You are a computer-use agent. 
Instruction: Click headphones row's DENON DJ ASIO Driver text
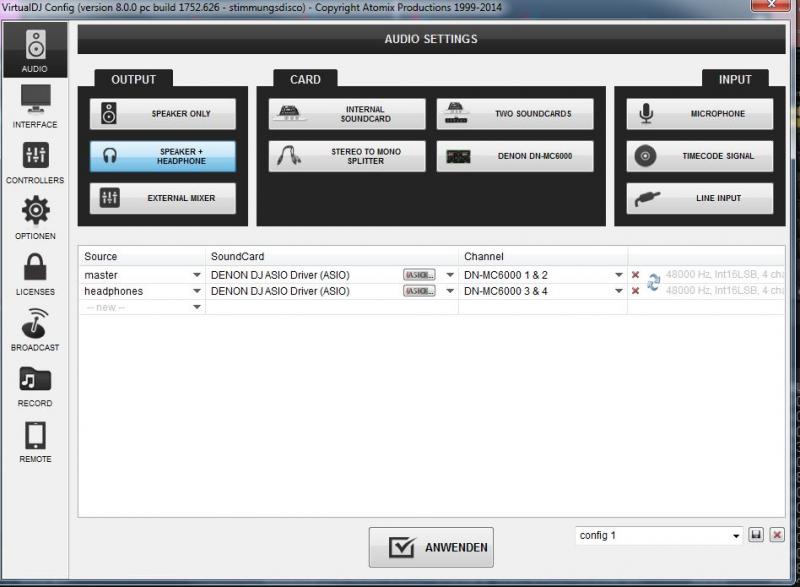click(x=280, y=291)
